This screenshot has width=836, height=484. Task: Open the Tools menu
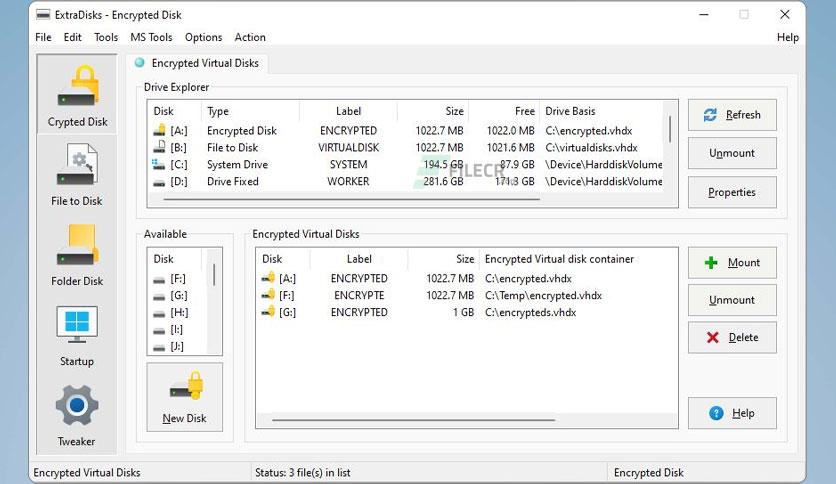[x=106, y=37]
